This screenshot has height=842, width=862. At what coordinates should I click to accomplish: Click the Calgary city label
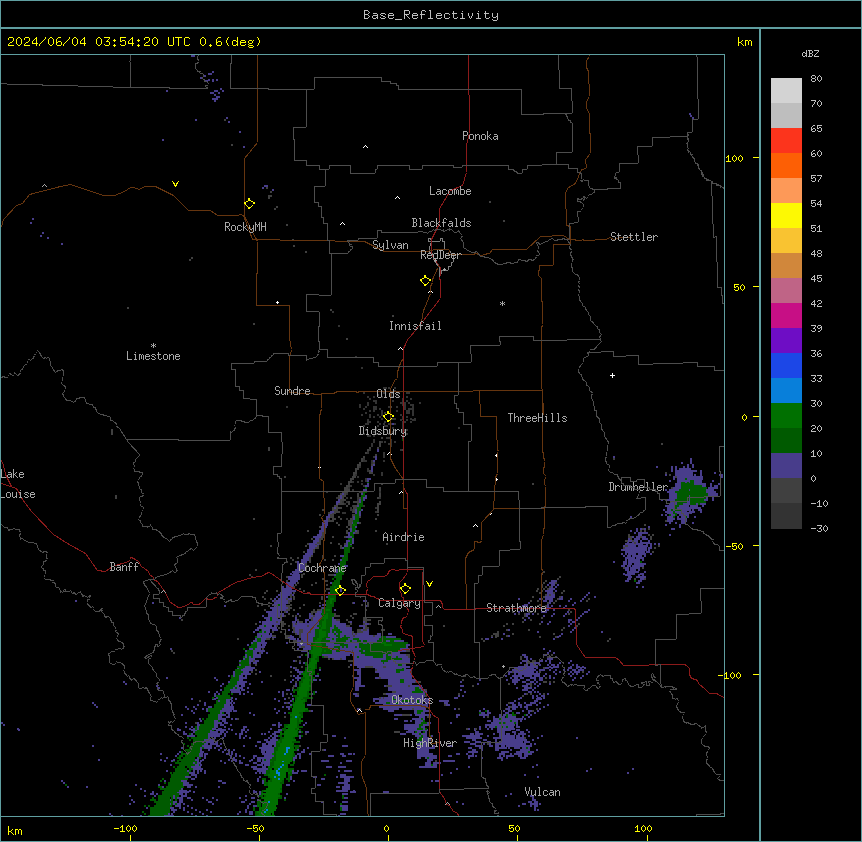point(399,603)
